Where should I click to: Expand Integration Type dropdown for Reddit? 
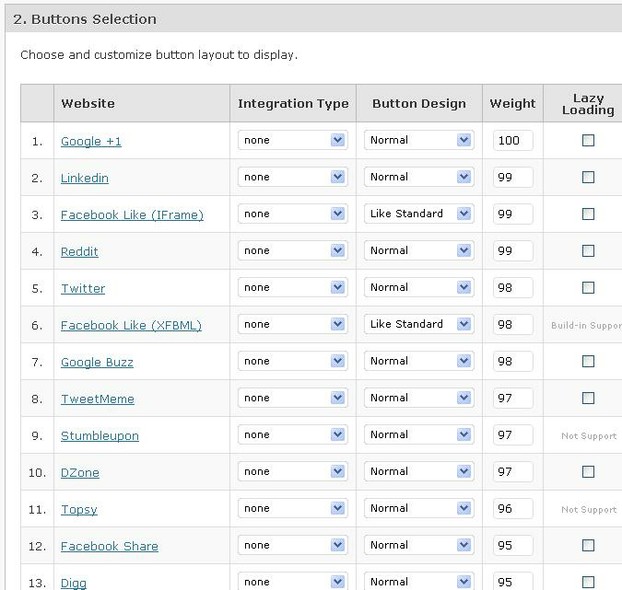293,251
